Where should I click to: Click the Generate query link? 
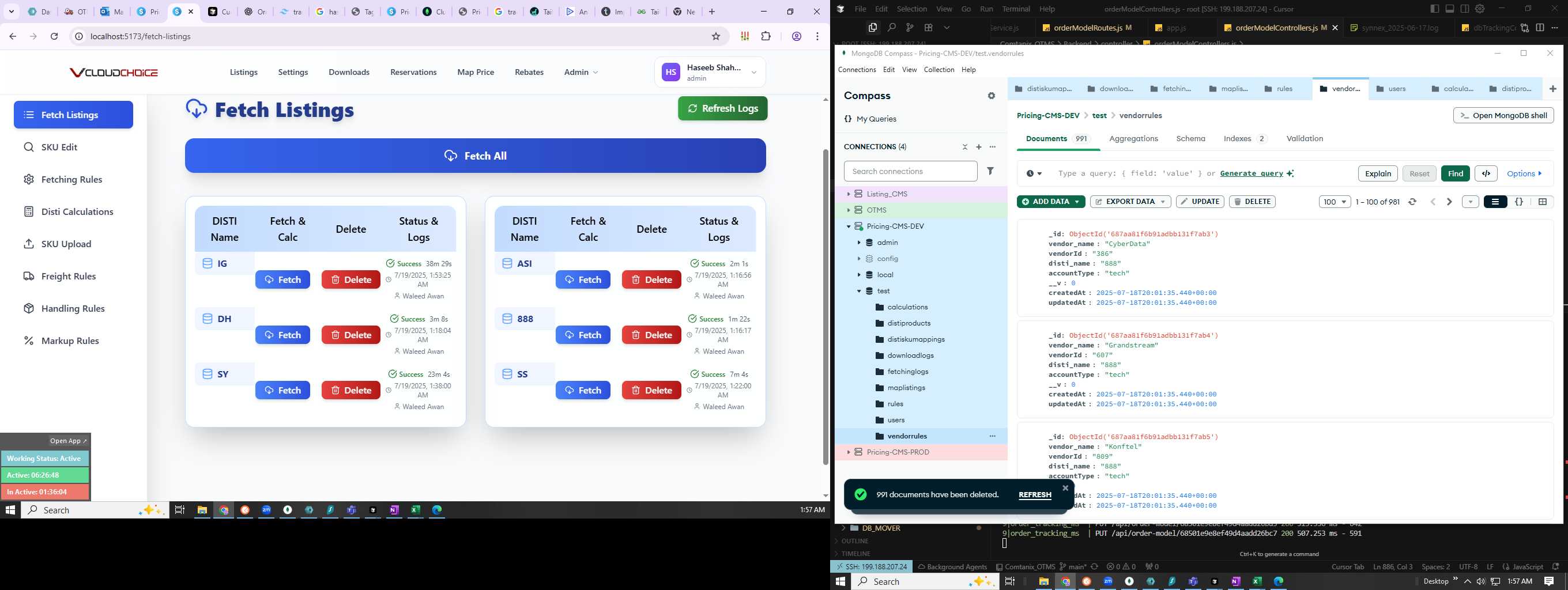click(1252, 173)
